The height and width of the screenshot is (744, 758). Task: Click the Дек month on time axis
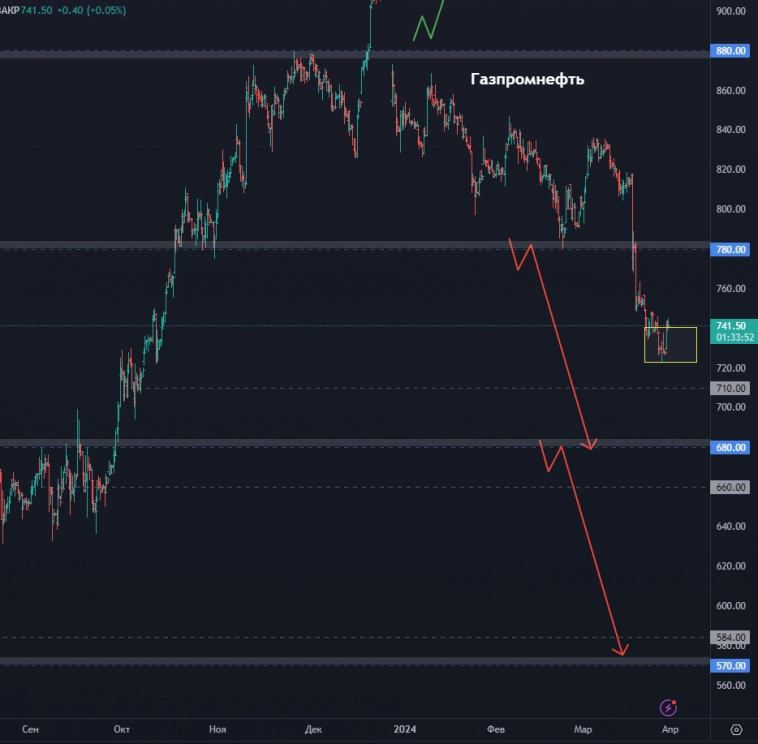click(313, 729)
